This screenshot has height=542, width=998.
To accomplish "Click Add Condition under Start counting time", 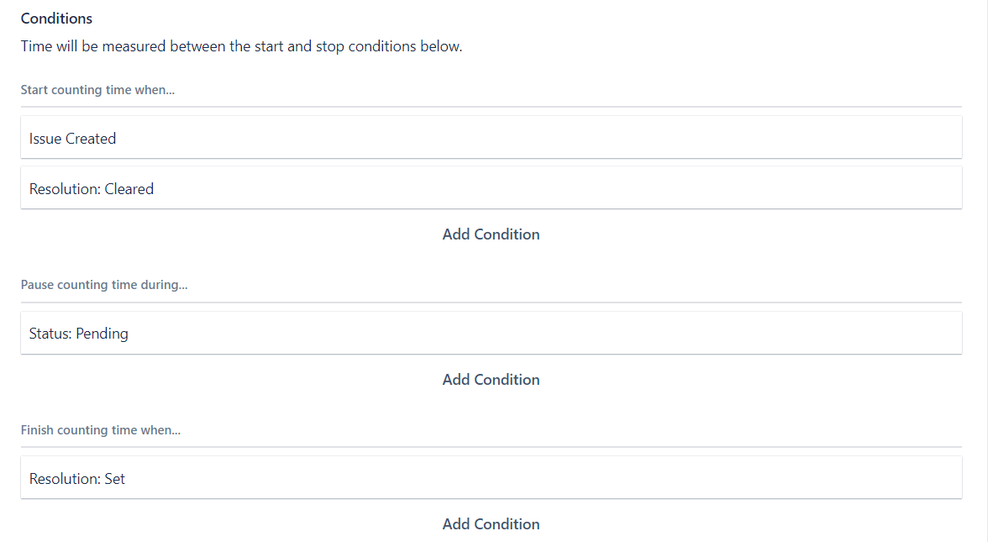I will (491, 234).
